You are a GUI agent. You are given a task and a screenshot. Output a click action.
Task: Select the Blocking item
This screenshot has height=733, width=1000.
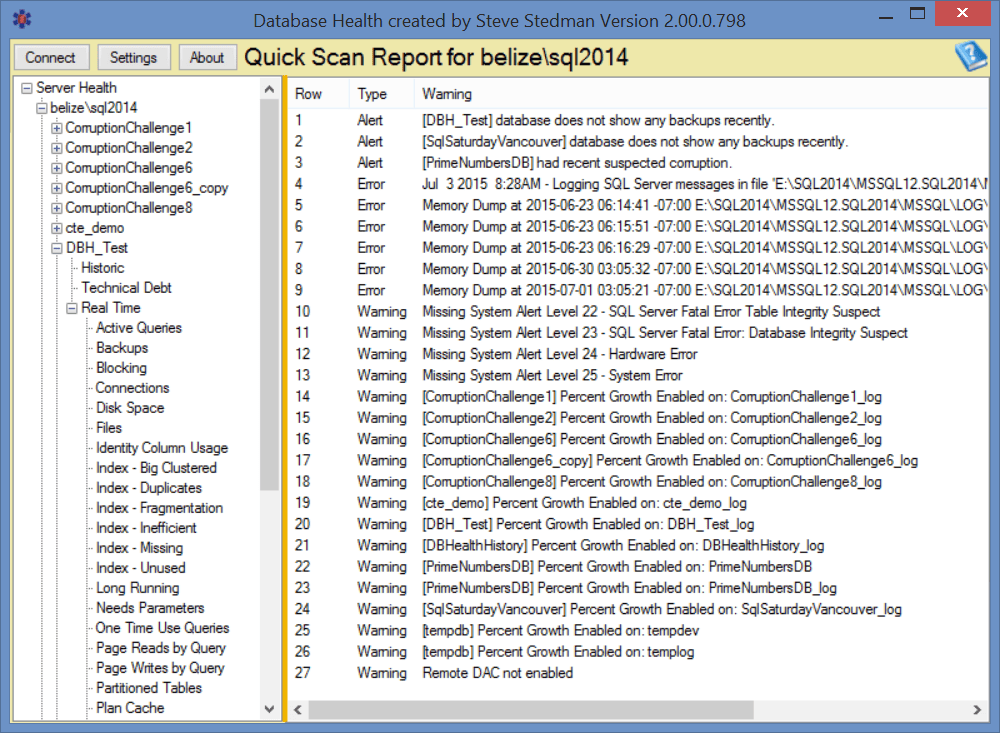tap(120, 367)
